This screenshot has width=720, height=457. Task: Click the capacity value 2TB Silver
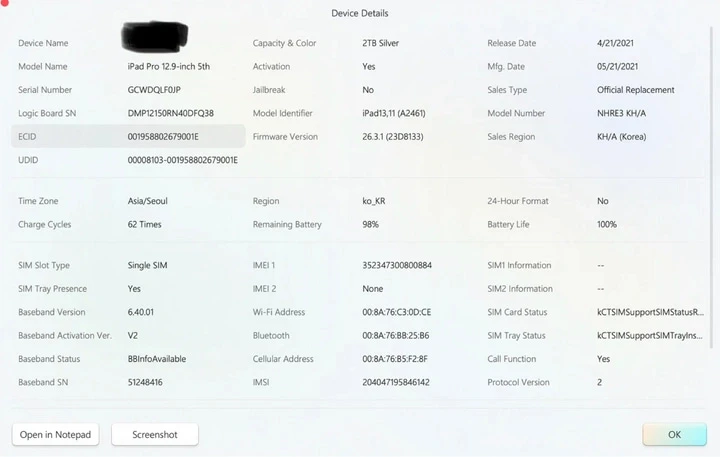[x=380, y=43]
